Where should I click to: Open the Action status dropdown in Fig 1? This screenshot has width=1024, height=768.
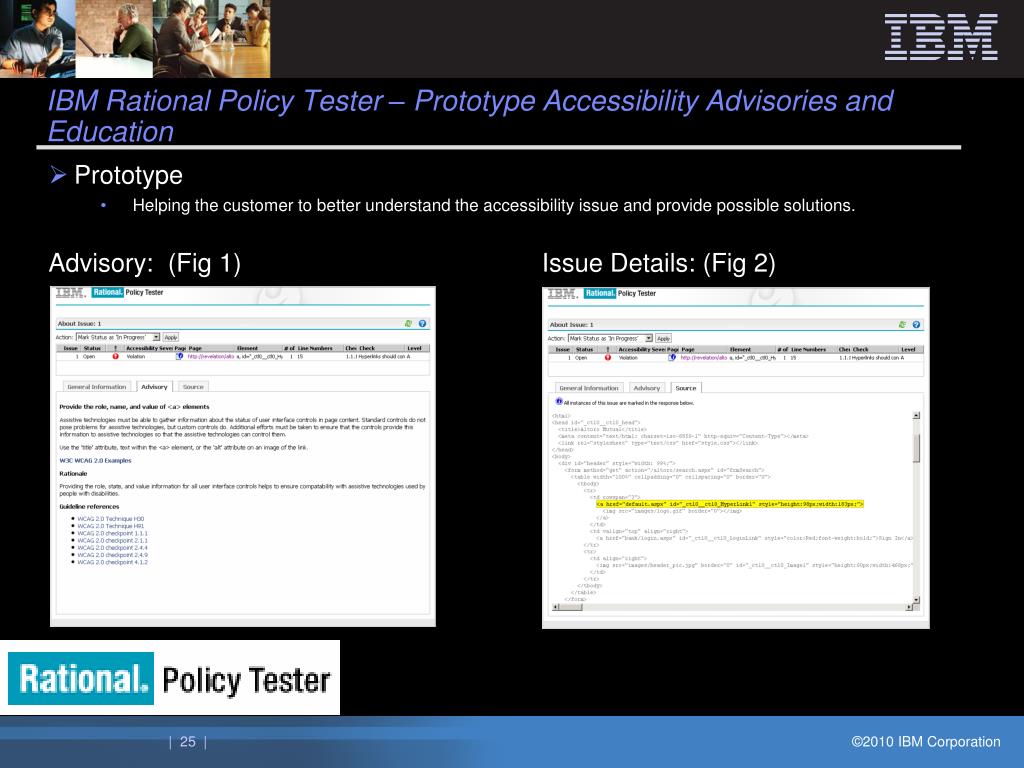pyautogui.click(x=118, y=337)
